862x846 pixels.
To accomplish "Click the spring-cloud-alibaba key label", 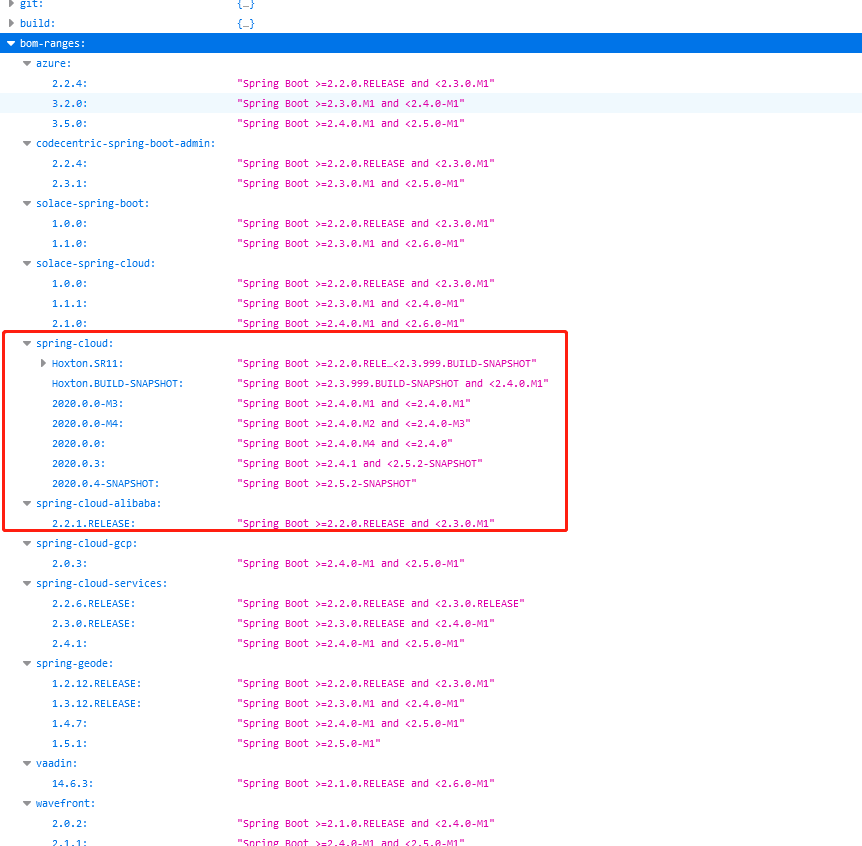I will [x=98, y=504].
